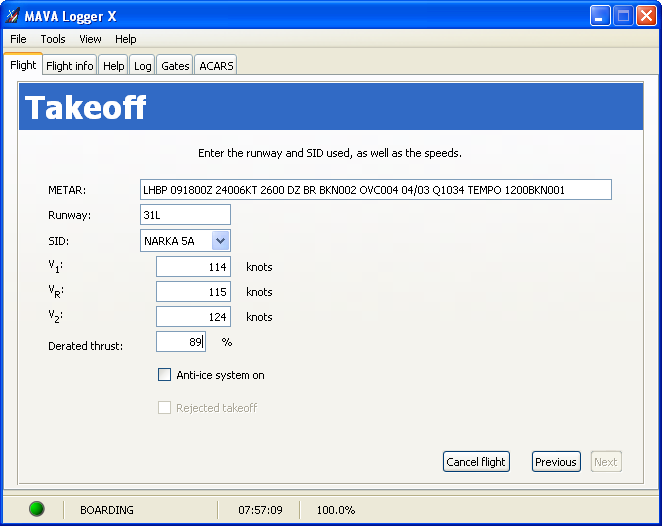Viewport: 662px width, 526px height.
Task: Click the SID: label
Action: pos(59,241)
